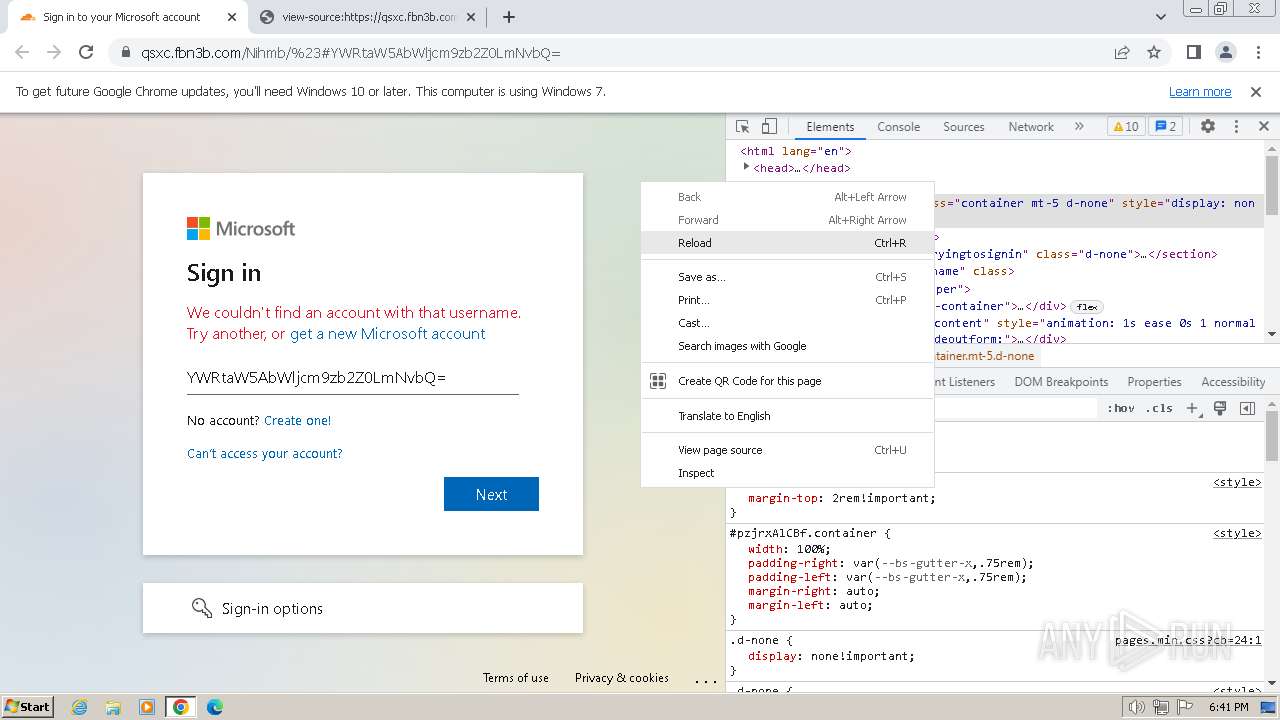Switch to the view-source tab
Screen dimensions: 1280x720
(367, 17)
